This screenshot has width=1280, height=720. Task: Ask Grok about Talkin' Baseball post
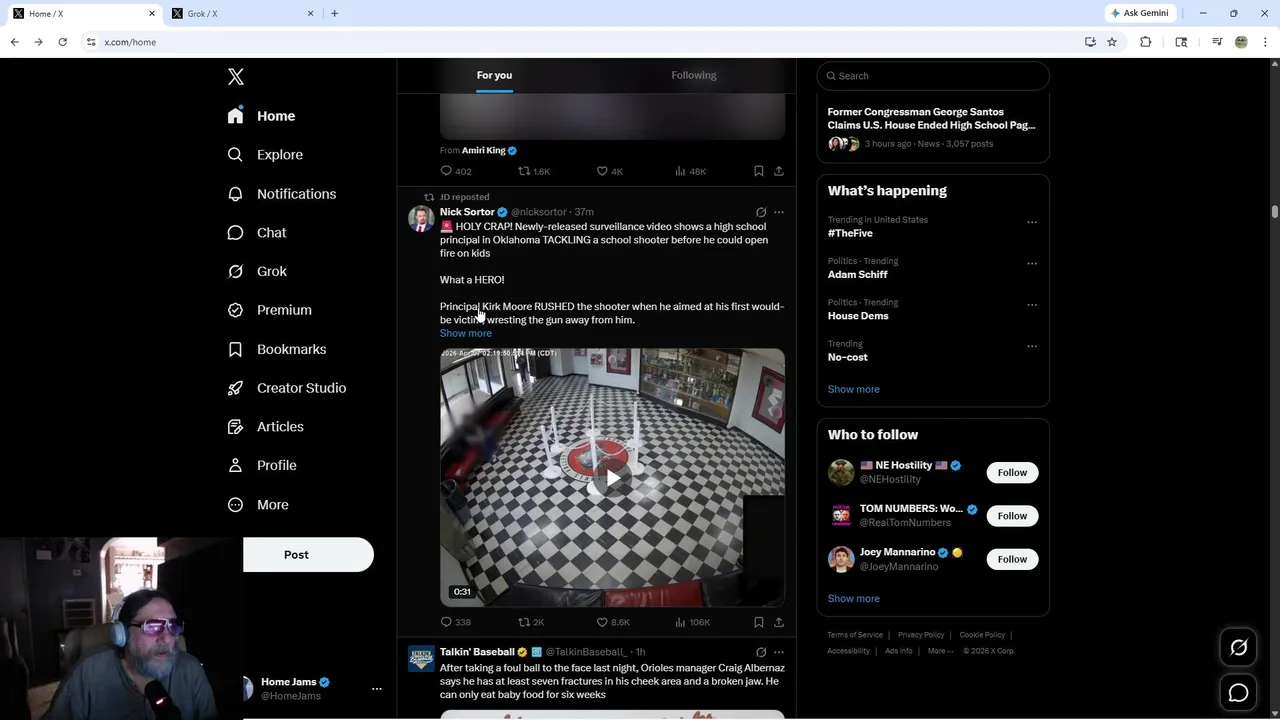761,652
